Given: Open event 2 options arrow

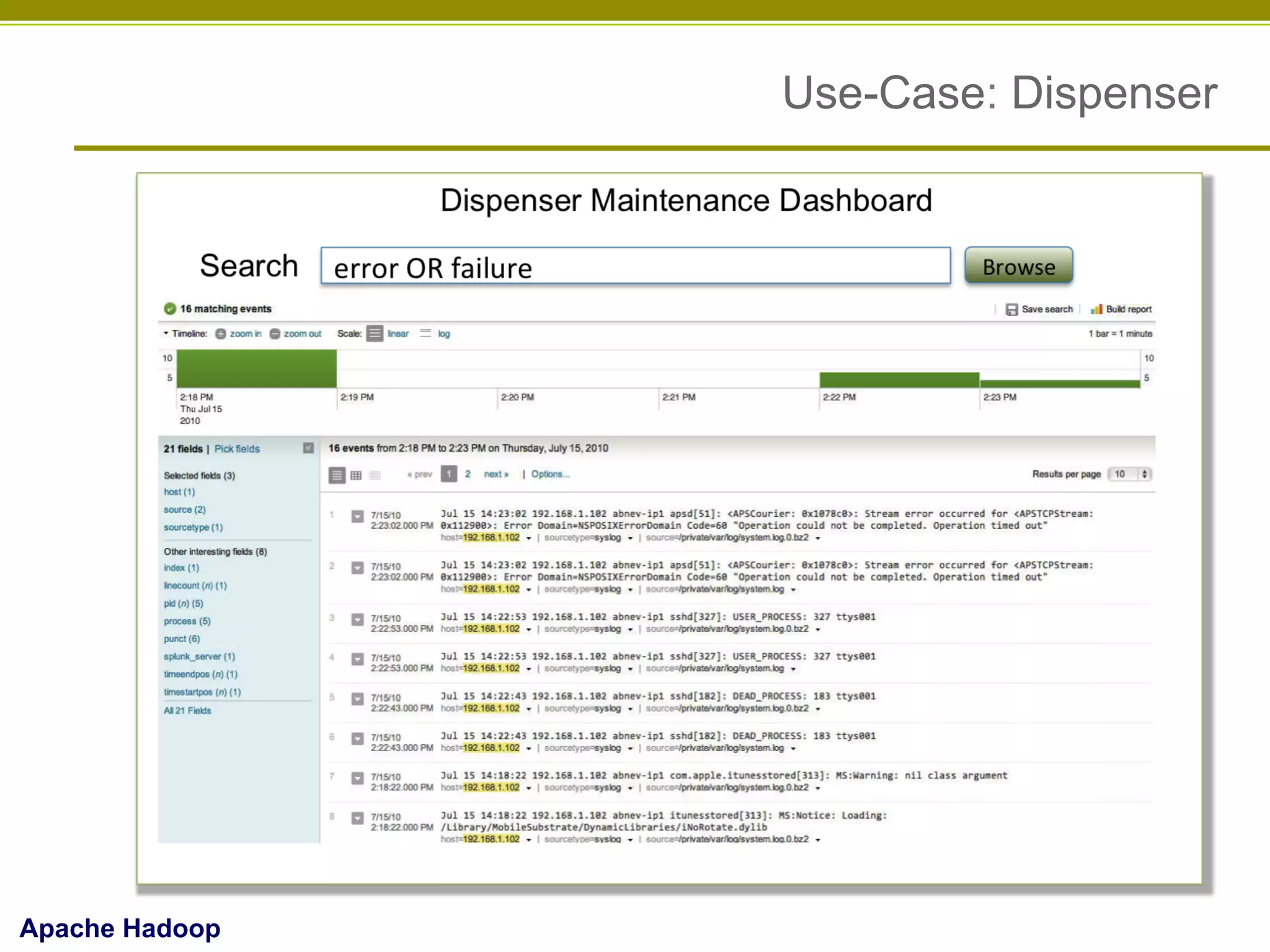Looking at the screenshot, I should pos(357,568).
